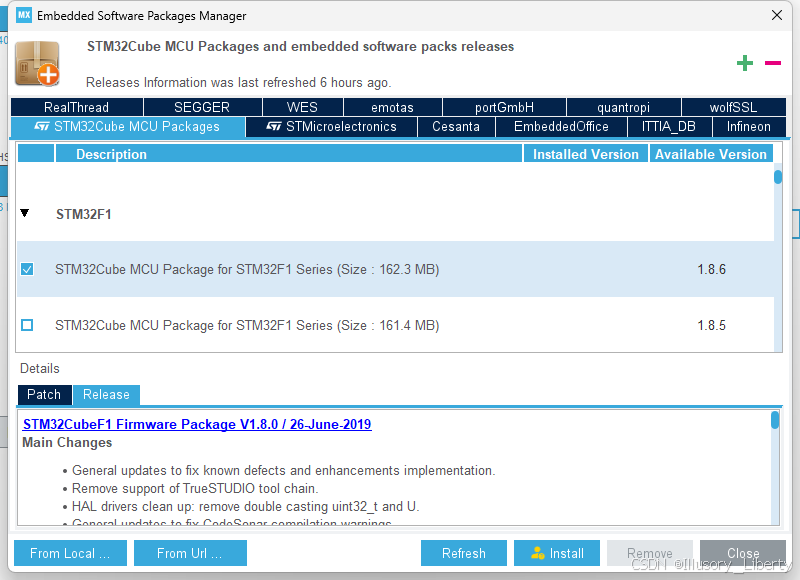Select the portGmbH tab
800x580 pixels.
pyautogui.click(x=504, y=107)
